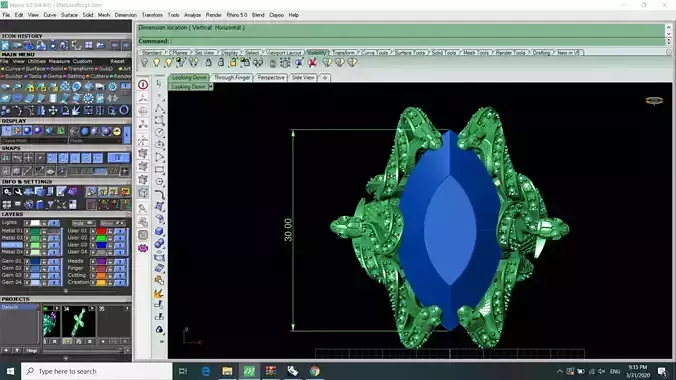This screenshot has height=380, width=676.
Task: Click the red User 01 layer color swatch
Action: [101, 232]
